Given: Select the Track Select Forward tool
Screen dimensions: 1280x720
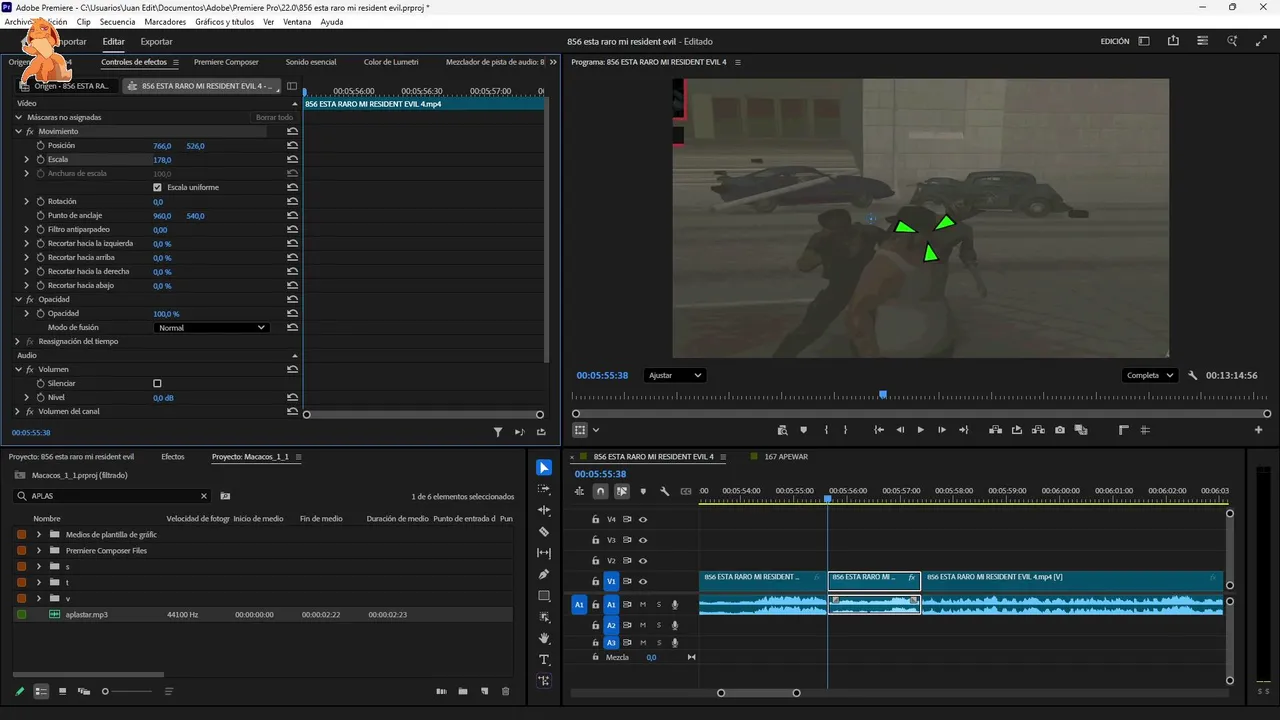Looking at the screenshot, I should (544, 489).
